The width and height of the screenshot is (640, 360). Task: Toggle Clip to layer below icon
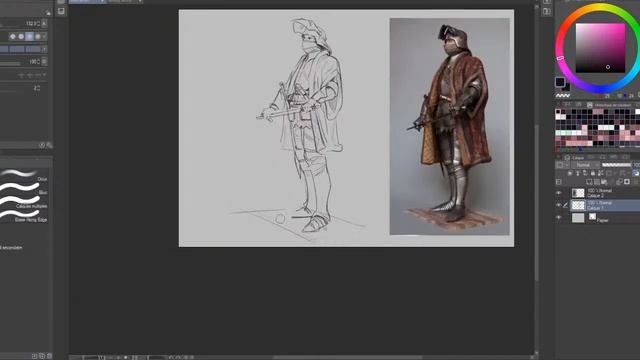coord(570,173)
